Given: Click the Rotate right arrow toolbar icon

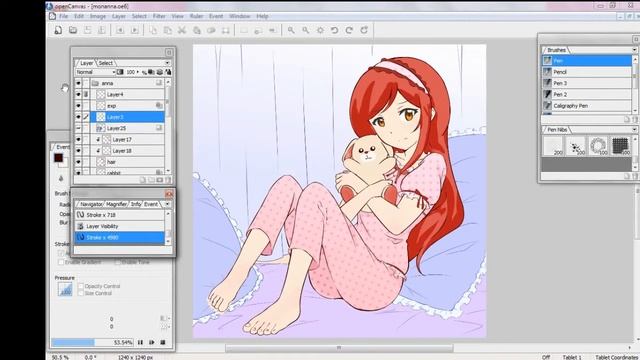Looking at the screenshot, I should [x=349, y=30].
